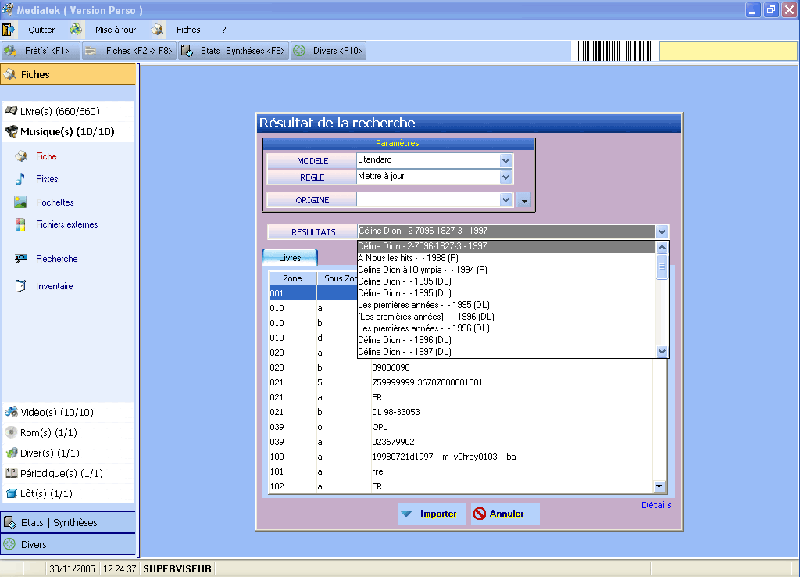The image size is (800, 577).
Task: Click the Mise à jour icon
Action: click(76, 30)
